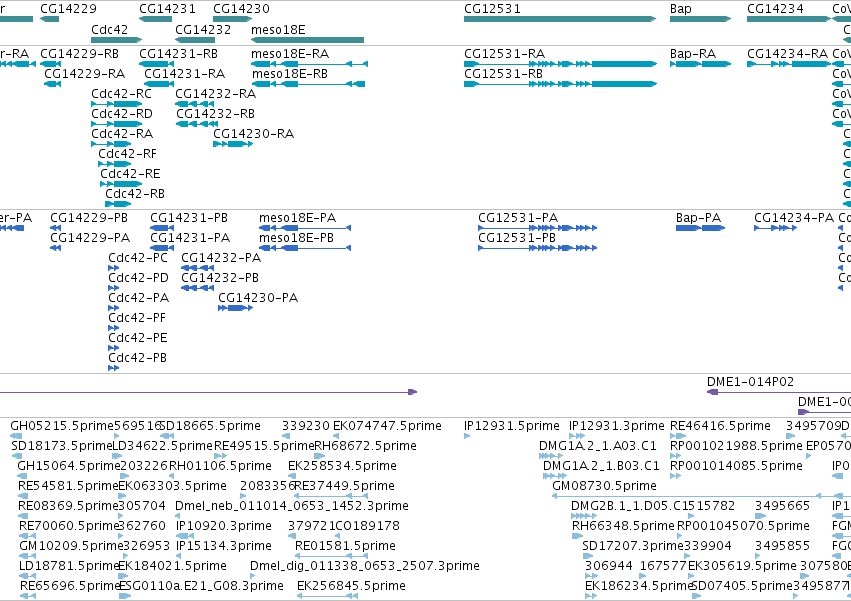This screenshot has height=601, width=851.
Task: Click transcript label CG12531-RB
Action: 504,73
